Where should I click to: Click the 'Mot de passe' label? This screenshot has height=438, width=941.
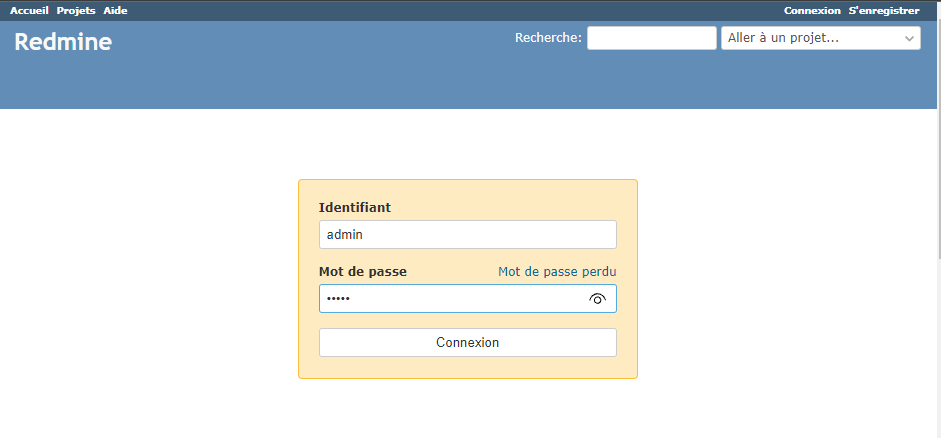point(362,272)
